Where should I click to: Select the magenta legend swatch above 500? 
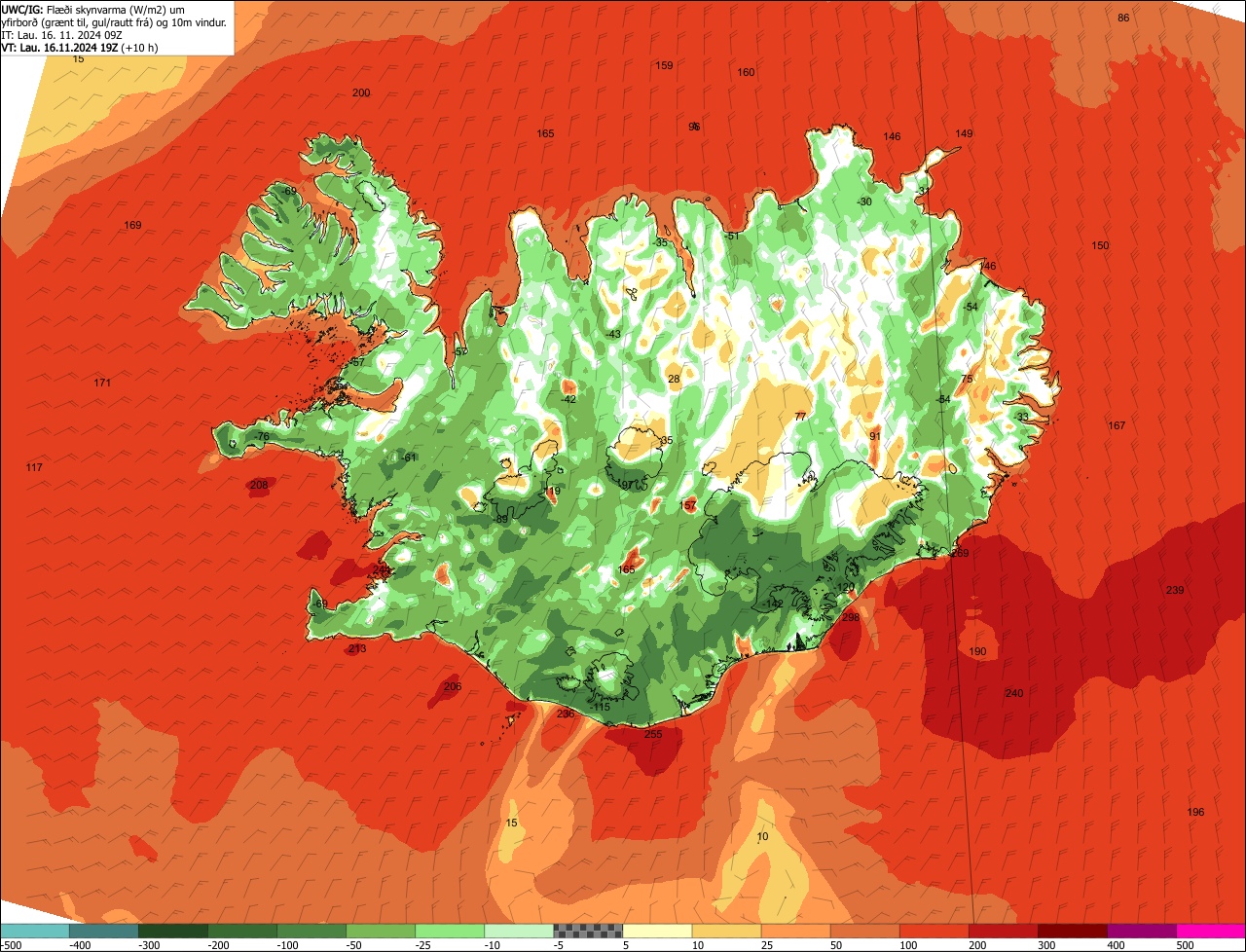coord(1211,931)
